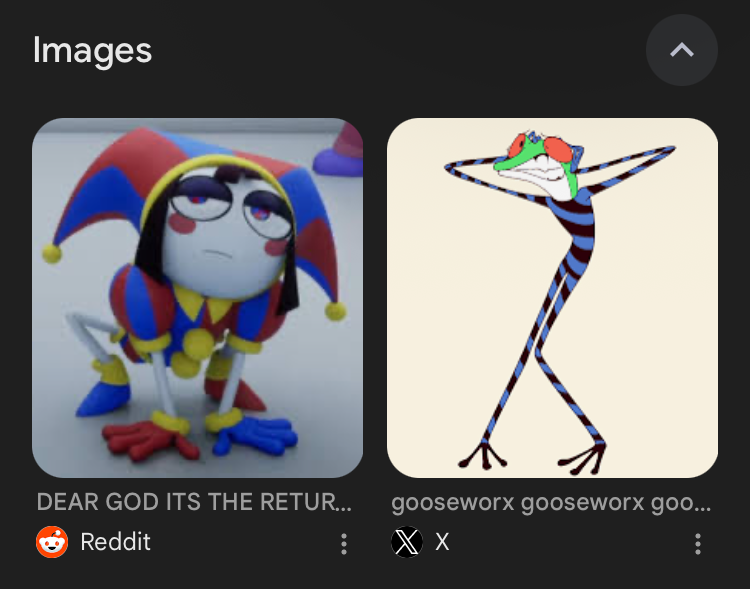Open the striped frog drawing thumbnail
Viewport: 750px width, 589px height.
coord(552,298)
